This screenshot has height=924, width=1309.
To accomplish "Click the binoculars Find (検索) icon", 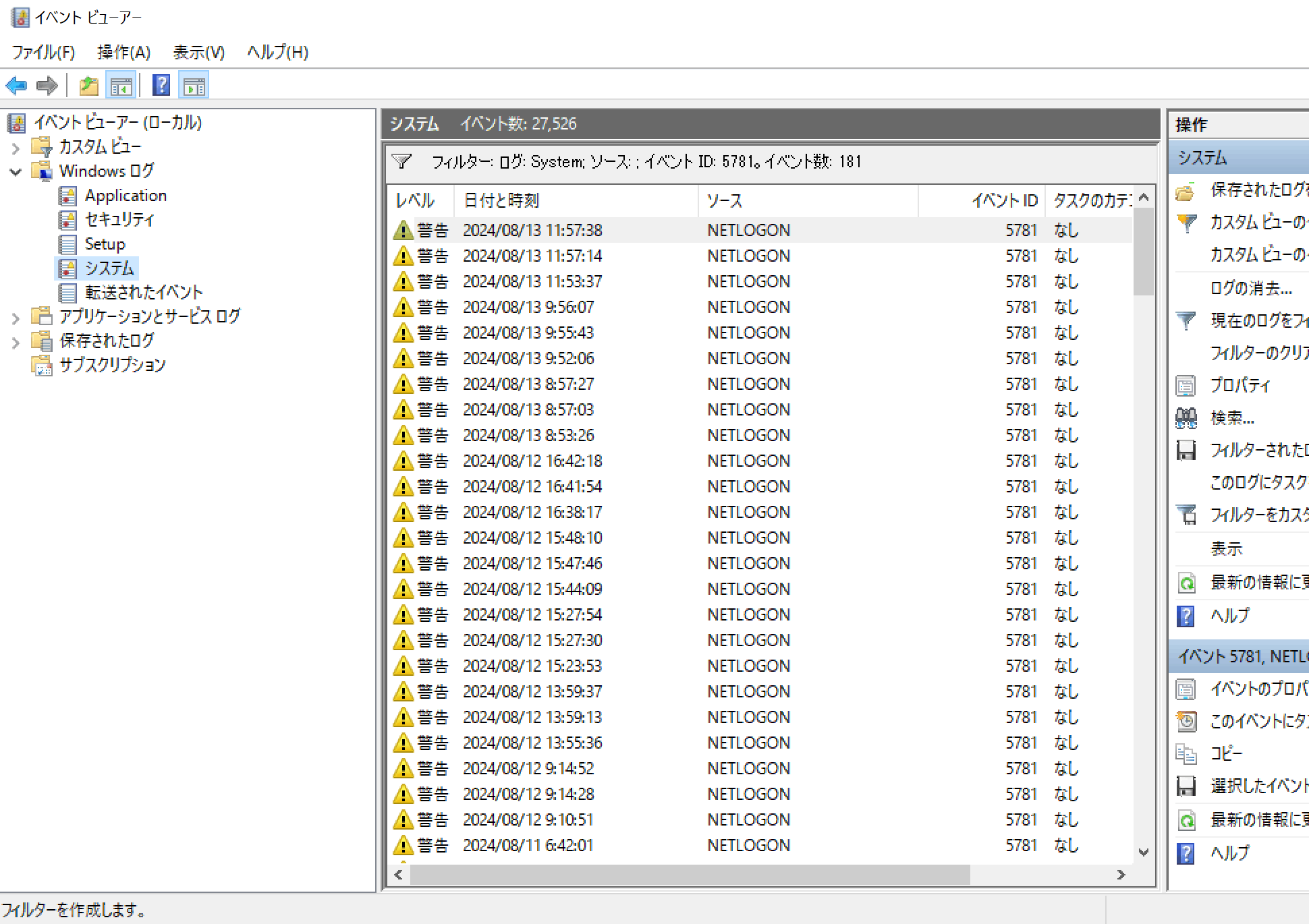I will [x=1186, y=418].
